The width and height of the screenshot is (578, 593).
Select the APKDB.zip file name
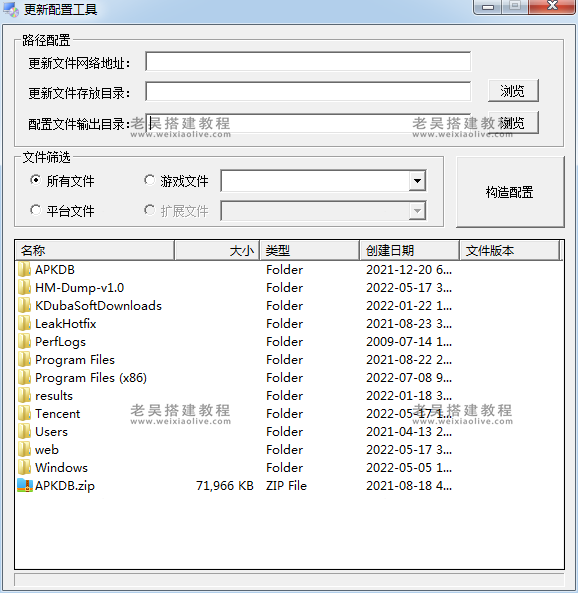pos(65,486)
